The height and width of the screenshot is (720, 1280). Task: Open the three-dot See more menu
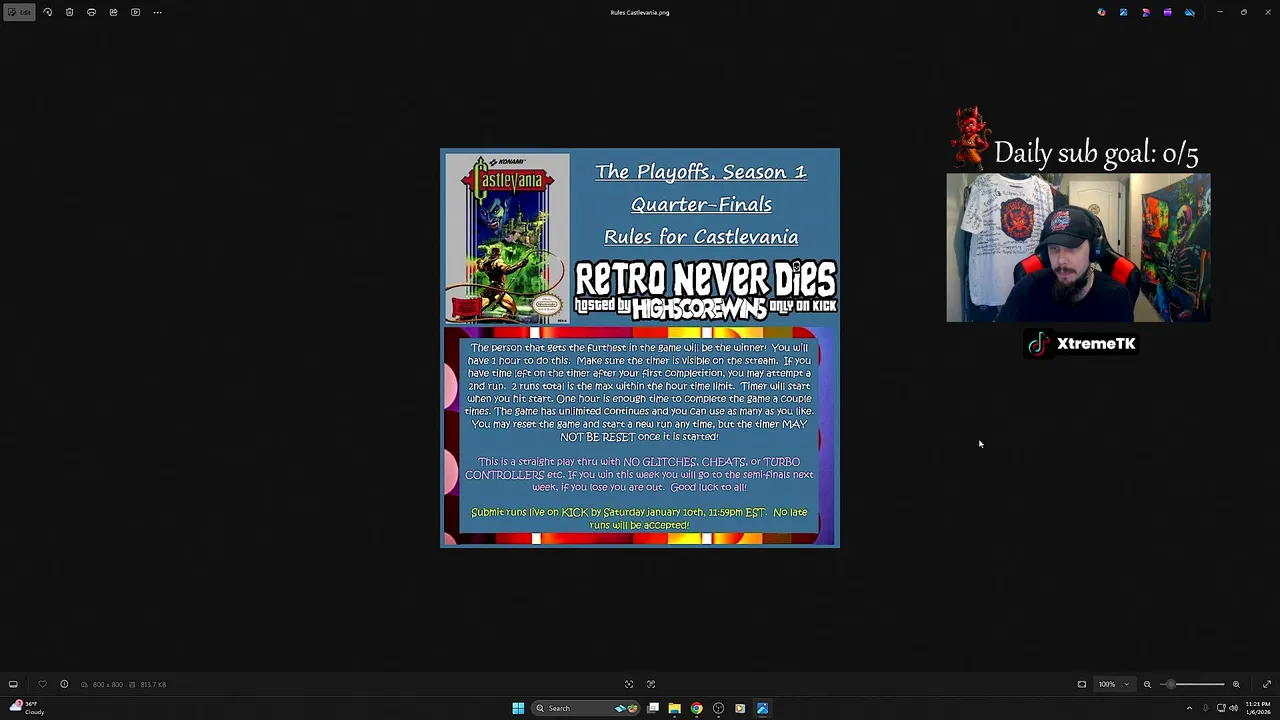pos(157,12)
